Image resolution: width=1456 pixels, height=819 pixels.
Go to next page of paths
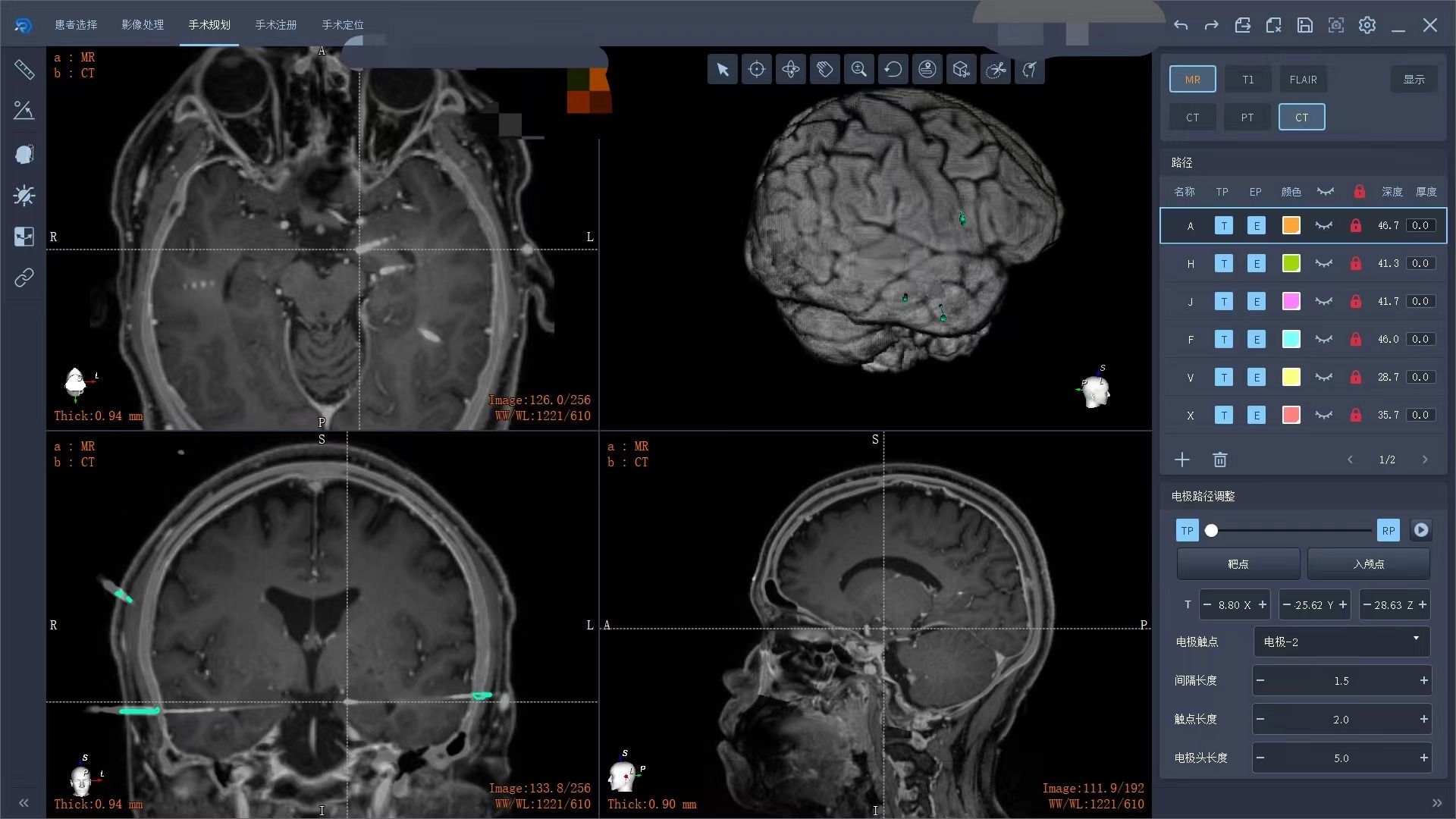coord(1425,460)
